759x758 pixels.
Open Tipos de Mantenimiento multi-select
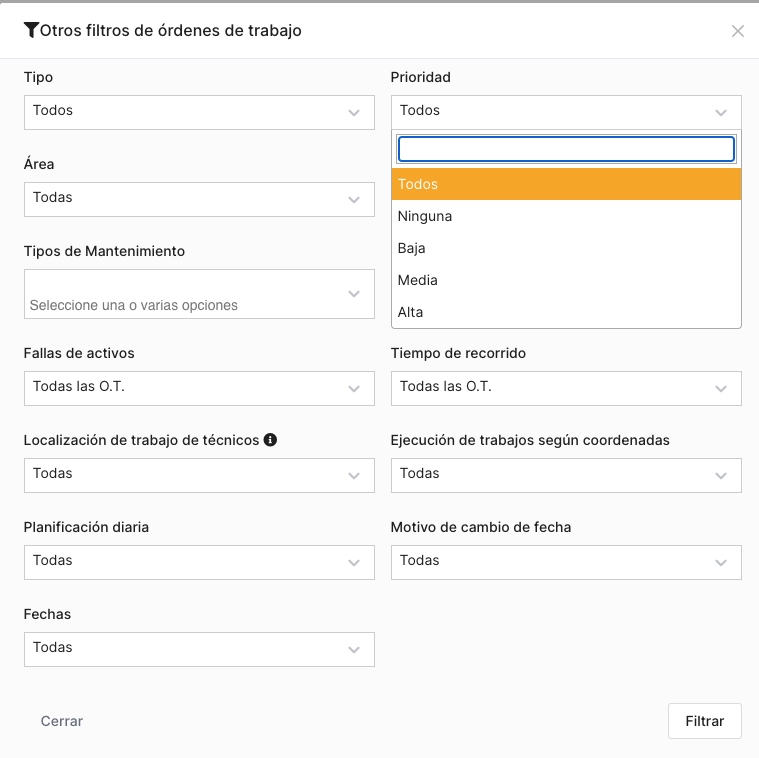click(199, 294)
